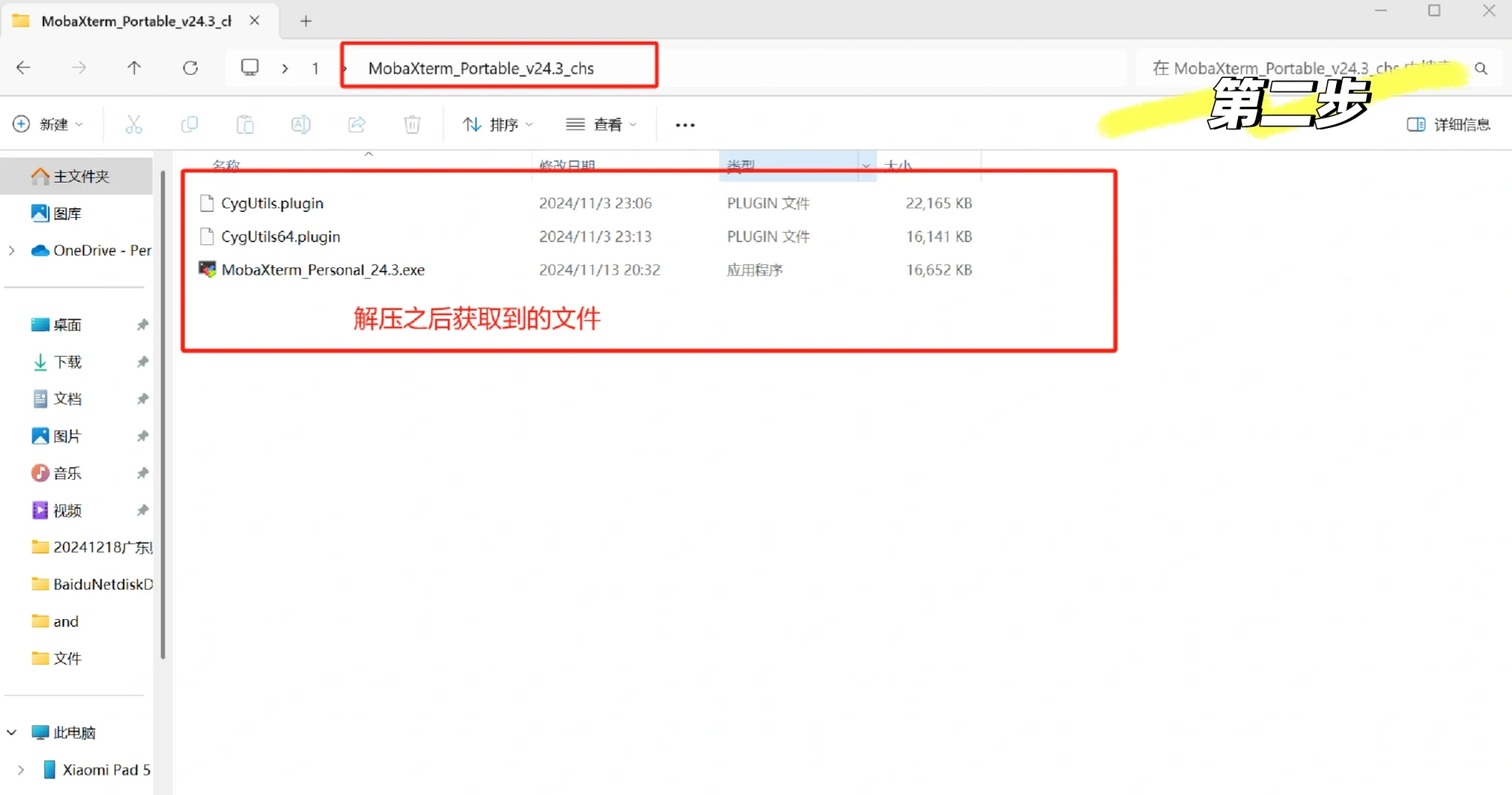1512x795 pixels.
Task: Share files with the Share icon
Action: point(356,124)
